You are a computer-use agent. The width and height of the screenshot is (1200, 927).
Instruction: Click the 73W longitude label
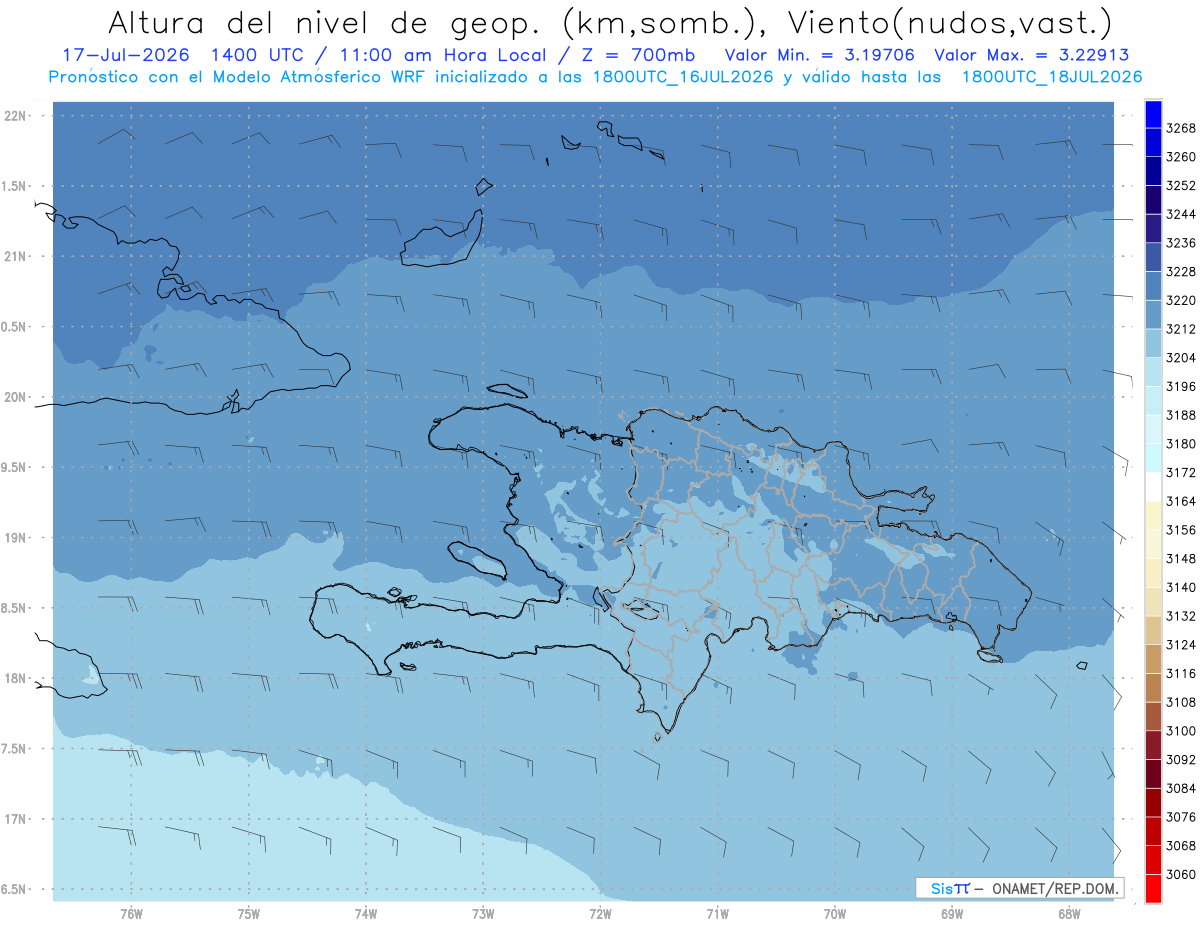click(483, 913)
